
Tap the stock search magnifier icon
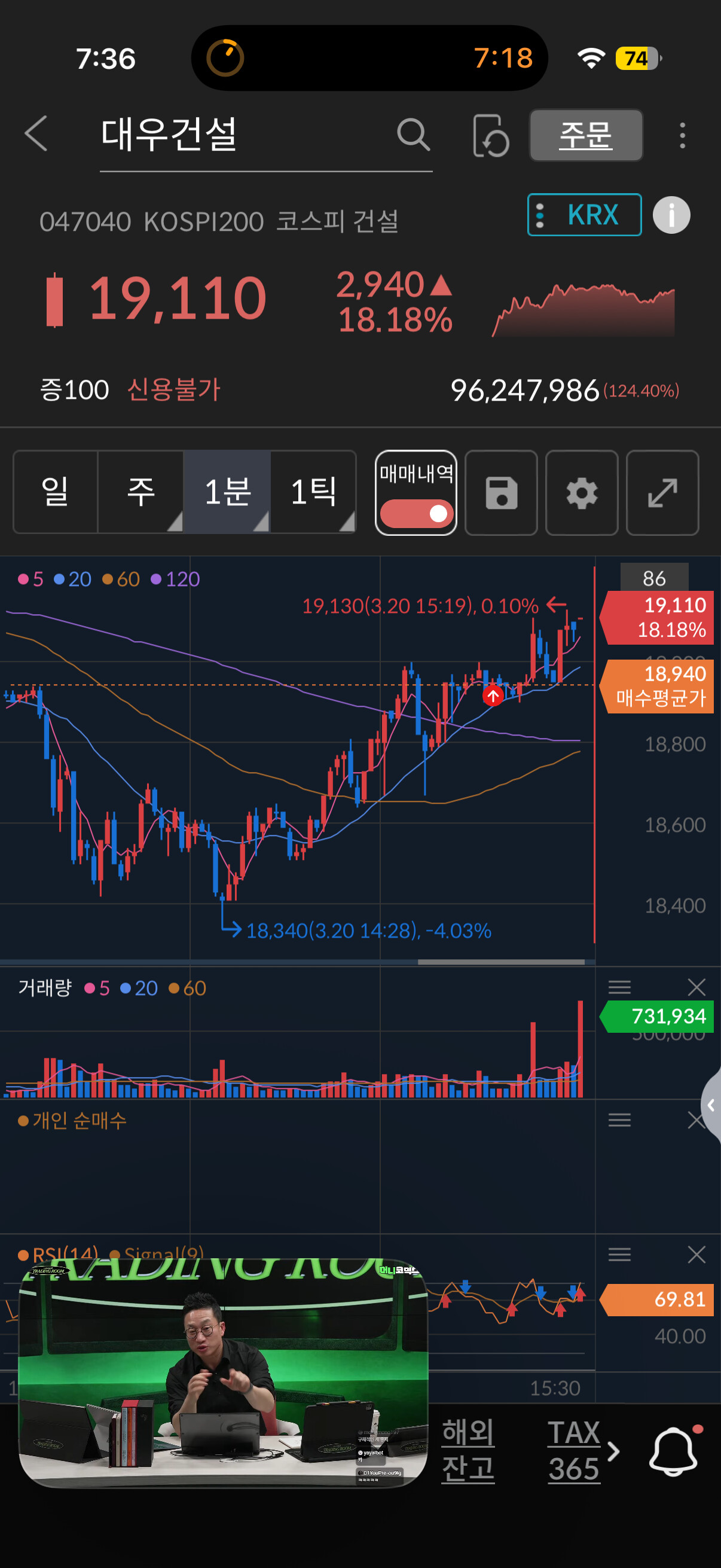tap(413, 135)
